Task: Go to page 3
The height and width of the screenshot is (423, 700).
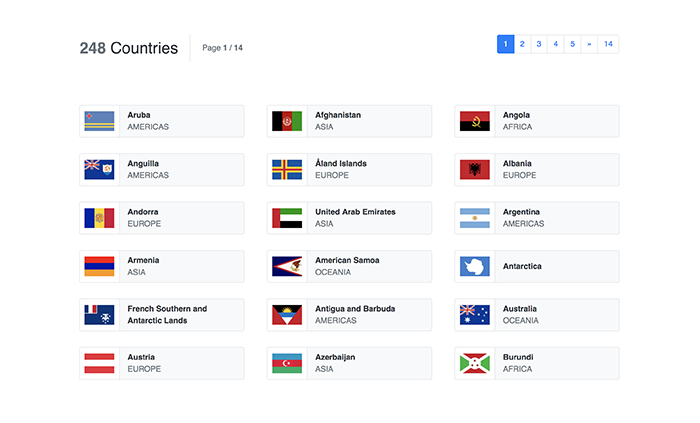Action: click(x=539, y=44)
